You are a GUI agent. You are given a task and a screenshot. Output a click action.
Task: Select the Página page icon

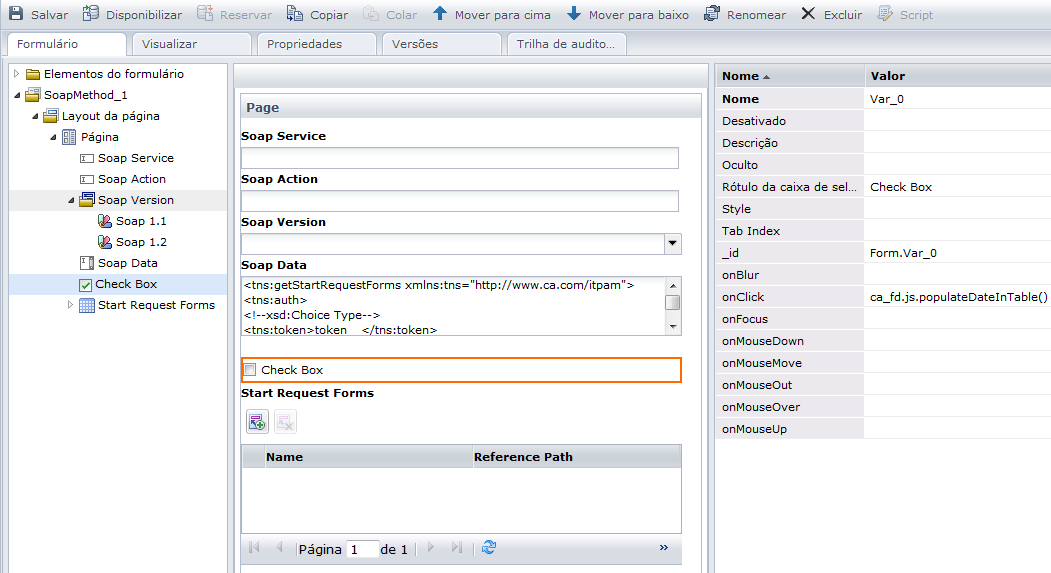pyautogui.click(x=69, y=137)
